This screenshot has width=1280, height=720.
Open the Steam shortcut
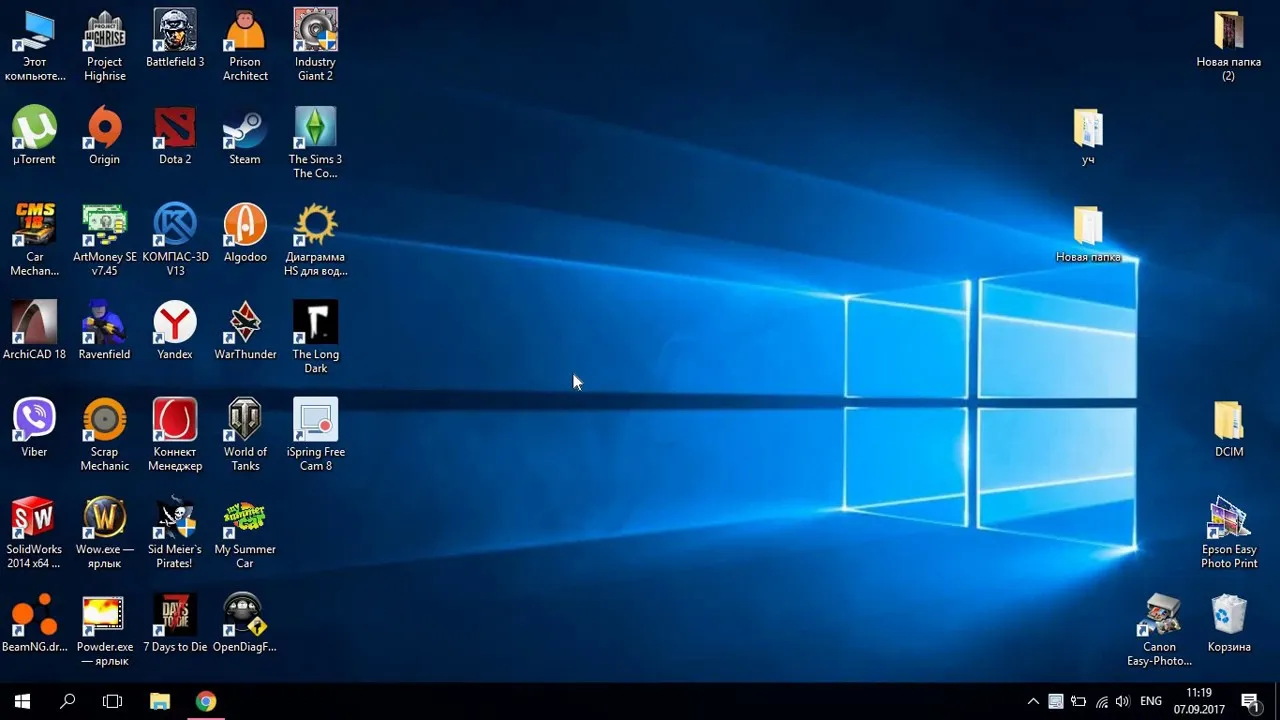tap(245, 137)
